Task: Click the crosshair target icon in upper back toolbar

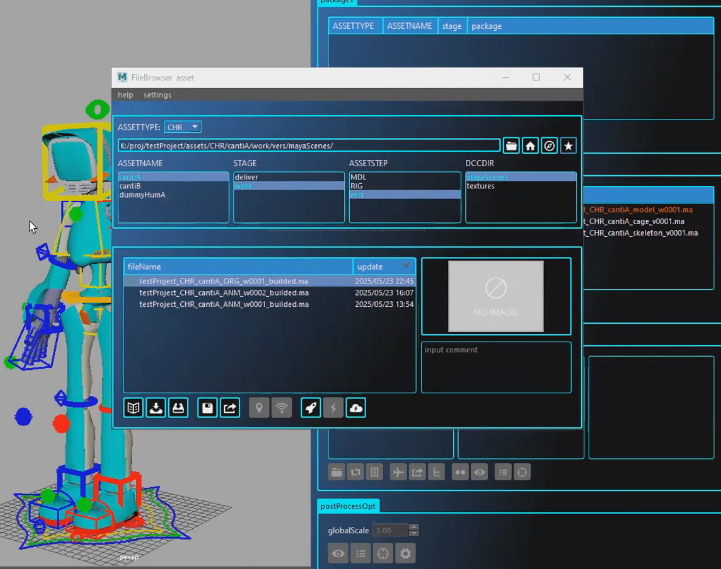Action: [522, 472]
